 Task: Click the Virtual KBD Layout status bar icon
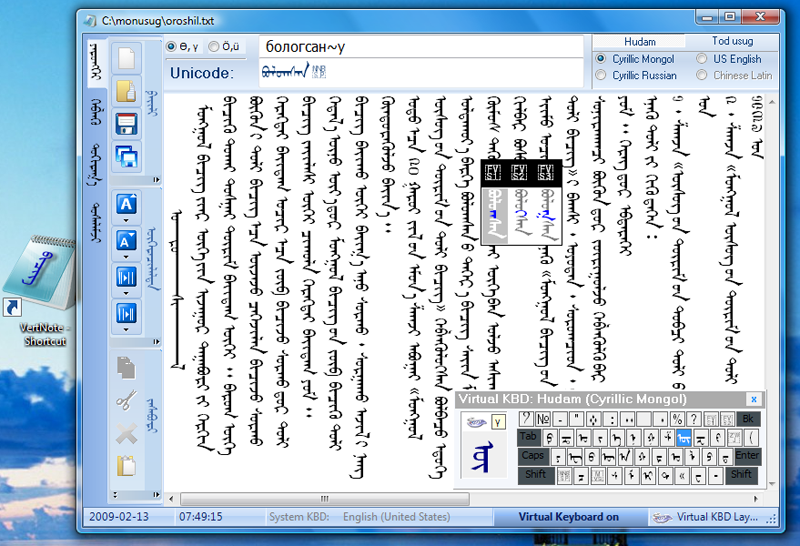[x=662, y=517]
